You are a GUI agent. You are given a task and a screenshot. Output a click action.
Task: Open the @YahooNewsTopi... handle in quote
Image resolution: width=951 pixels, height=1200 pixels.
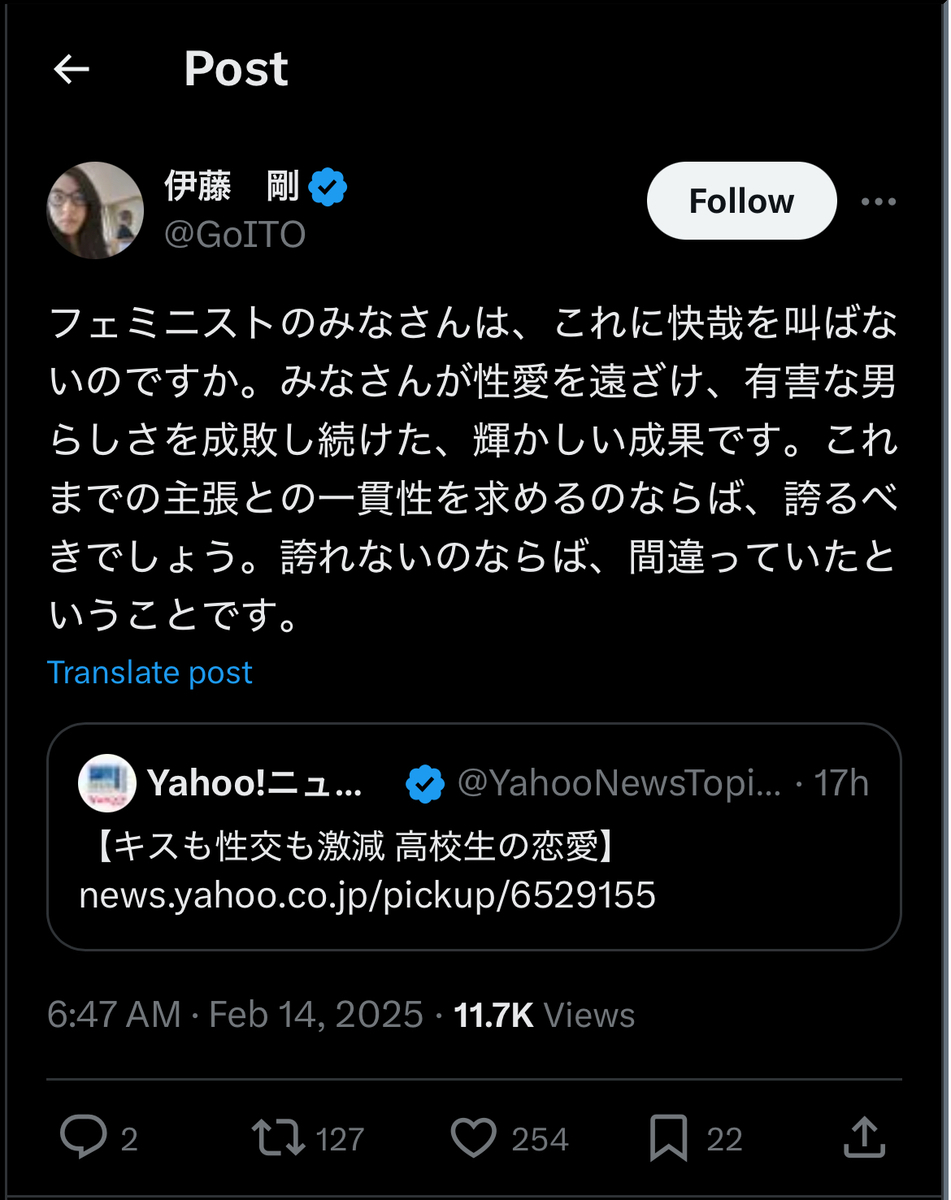pos(619,785)
